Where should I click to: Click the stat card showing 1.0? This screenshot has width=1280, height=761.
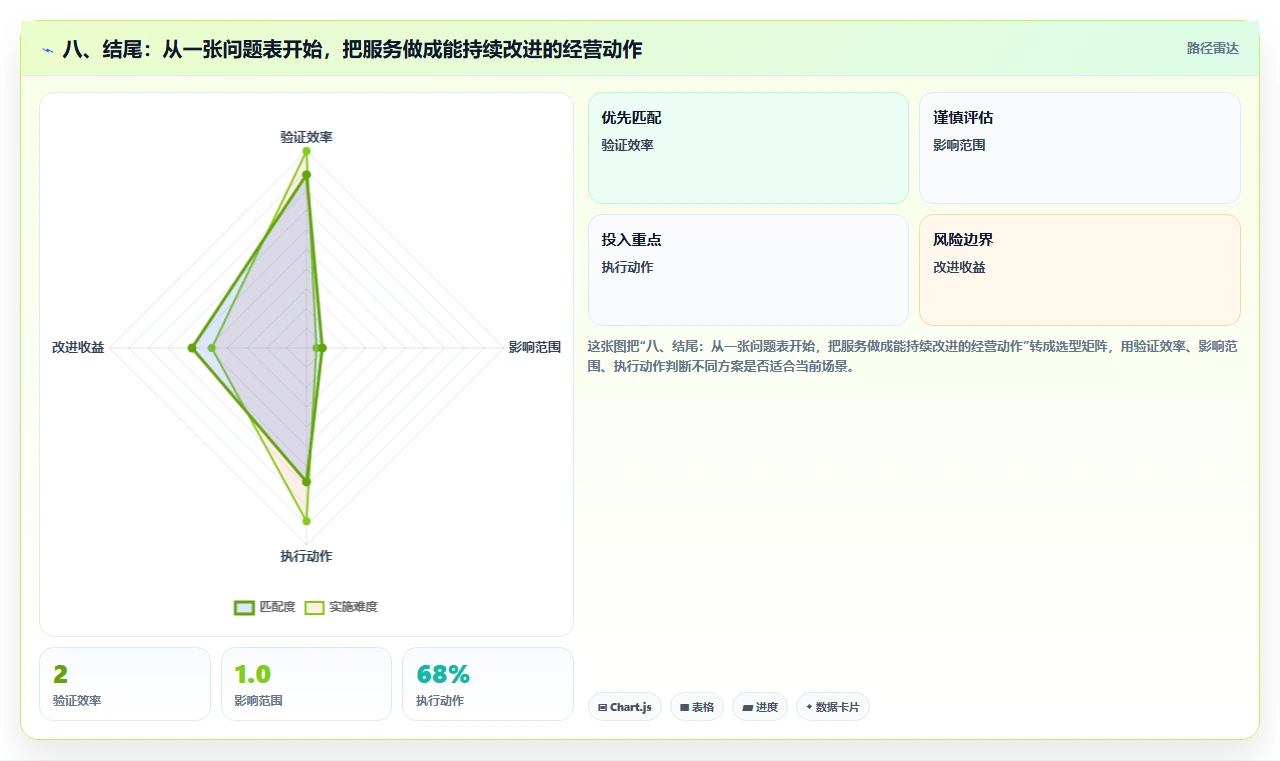[306, 684]
